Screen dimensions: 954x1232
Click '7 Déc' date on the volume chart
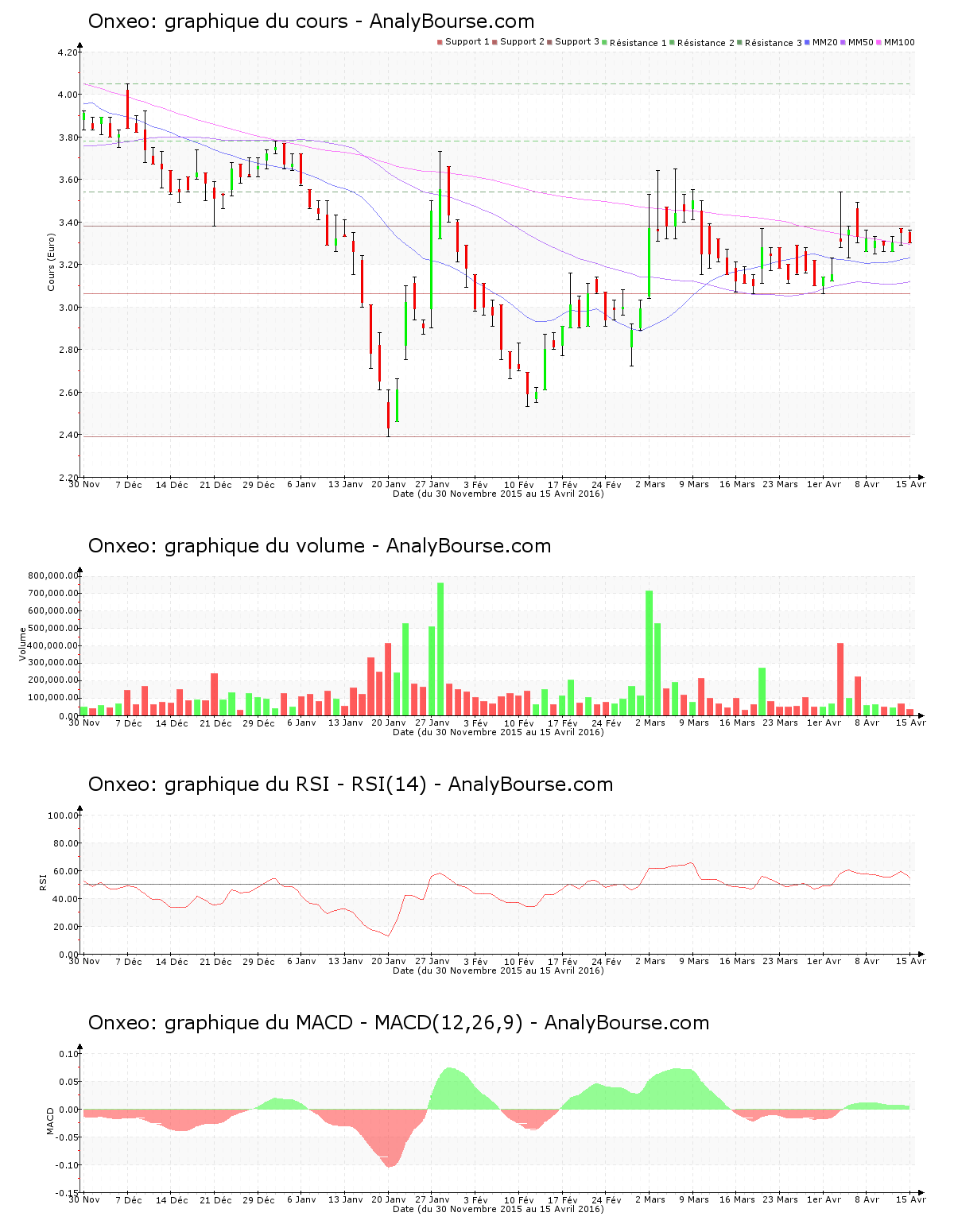pos(129,723)
